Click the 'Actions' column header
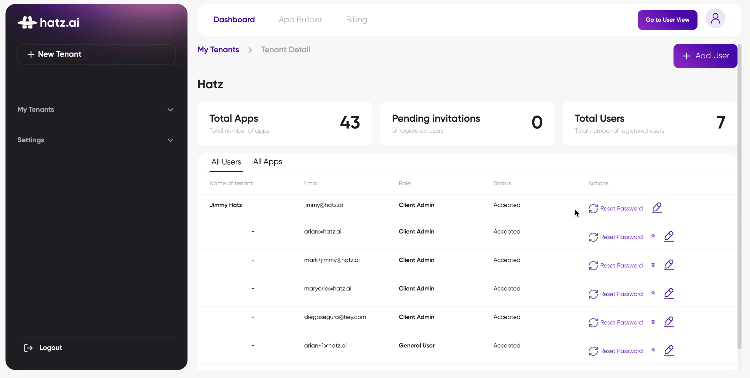750x378 pixels. tap(598, 183)
